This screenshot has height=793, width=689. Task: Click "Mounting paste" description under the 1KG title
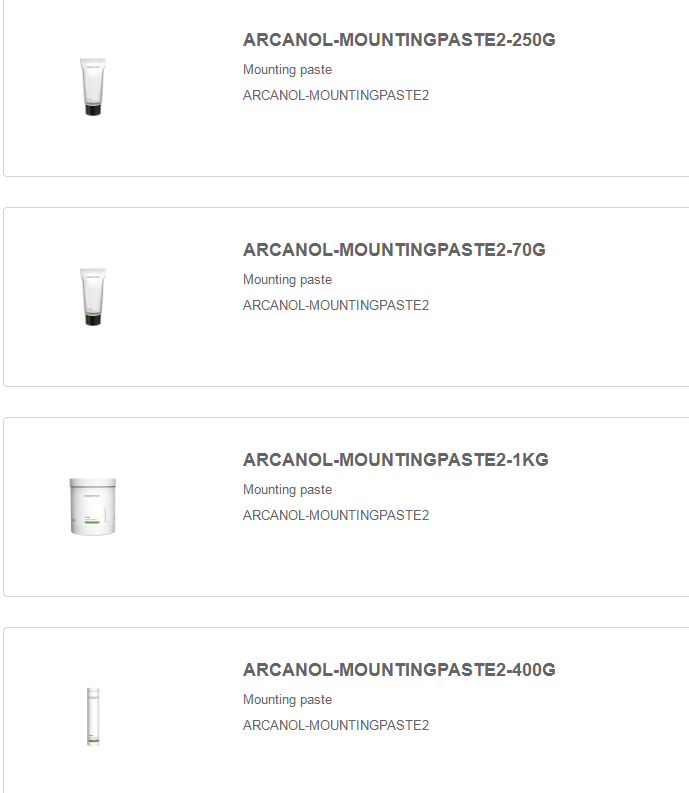click(x=287, y=490)
